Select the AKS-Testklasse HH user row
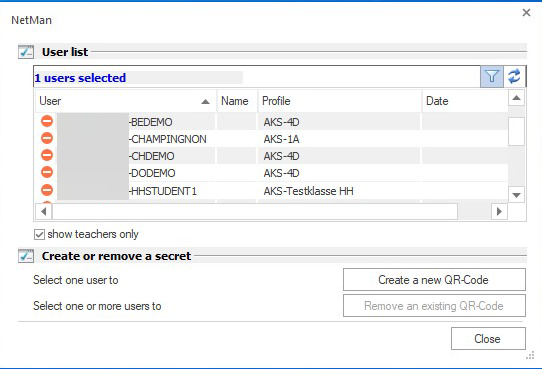 tap(271, 191)
